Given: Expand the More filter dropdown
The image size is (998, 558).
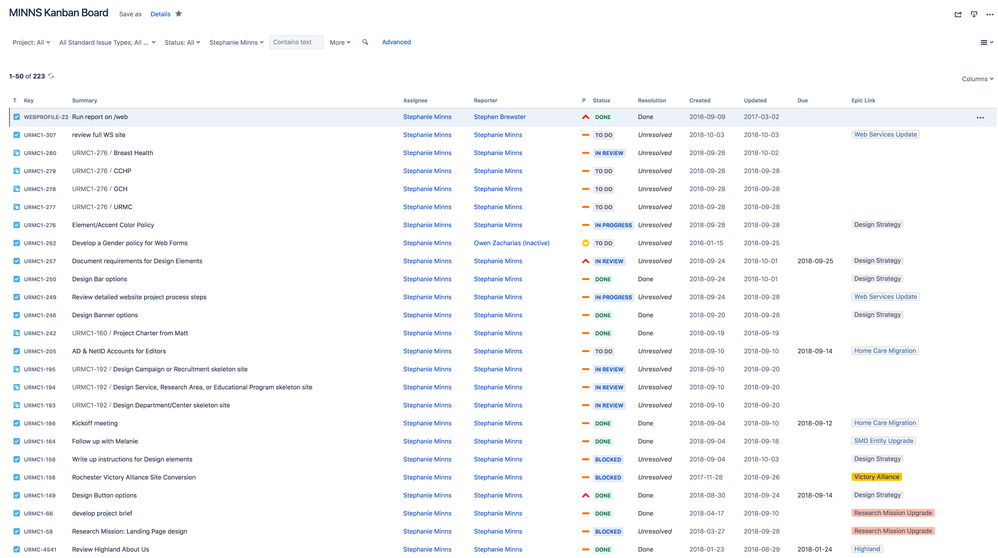Looking at the screenshot, I should click(x=340, y=43).
